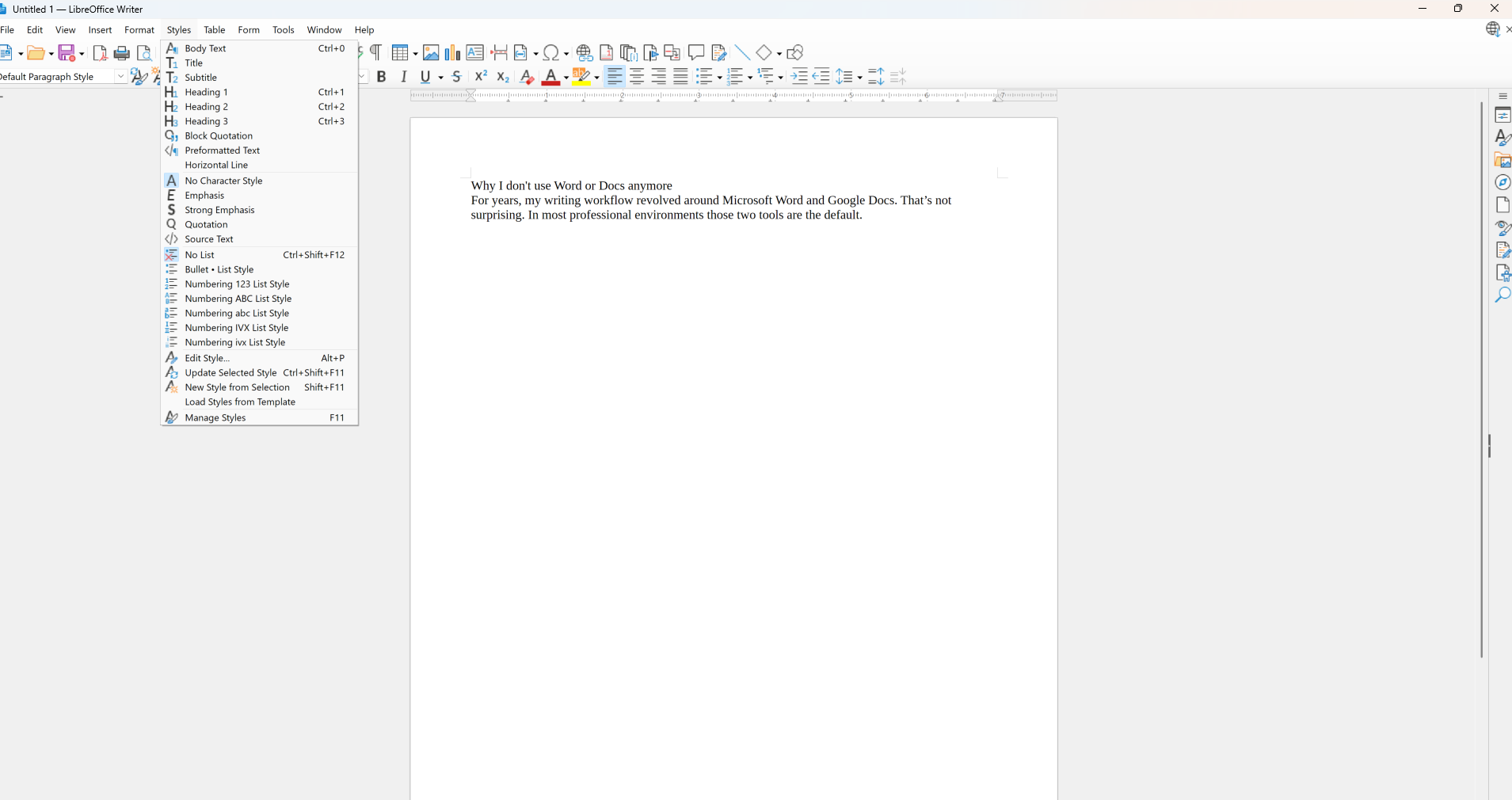The height and width of the screenshot is (800, 1512).
Task: Choose the basic shapes diamond icon
Action: [764, 52]
